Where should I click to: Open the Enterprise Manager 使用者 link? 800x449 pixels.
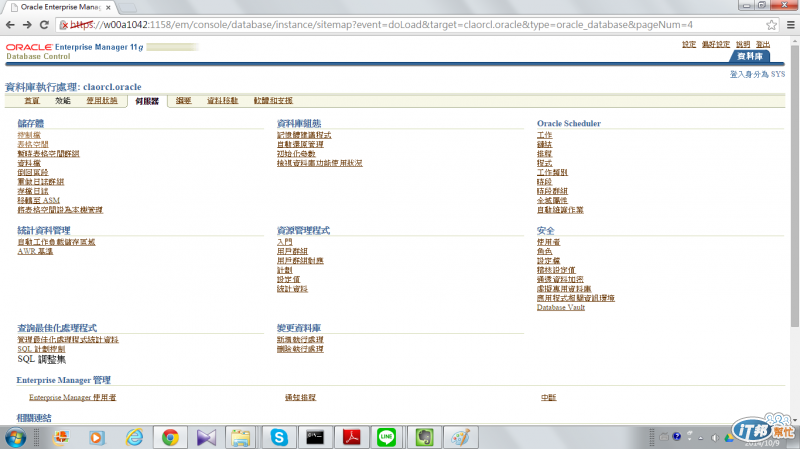[x=72, y=397]
